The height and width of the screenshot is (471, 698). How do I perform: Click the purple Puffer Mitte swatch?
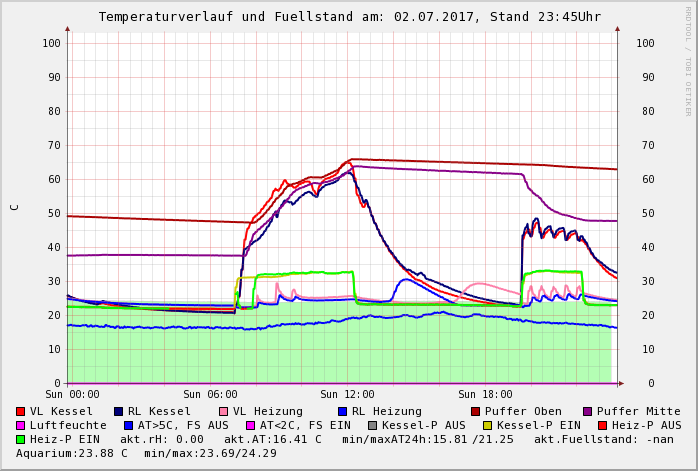click(x=587, y=412)
